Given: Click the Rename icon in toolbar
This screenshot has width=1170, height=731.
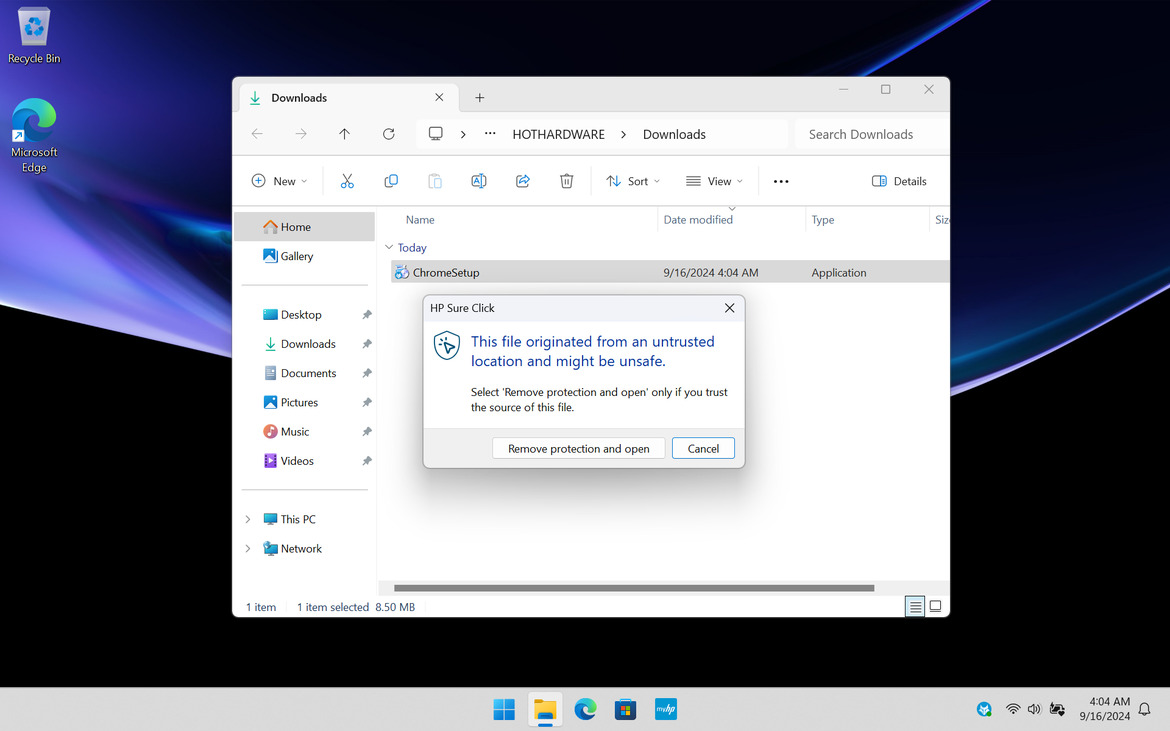Looking at the screenshot, I should (479, 181).
